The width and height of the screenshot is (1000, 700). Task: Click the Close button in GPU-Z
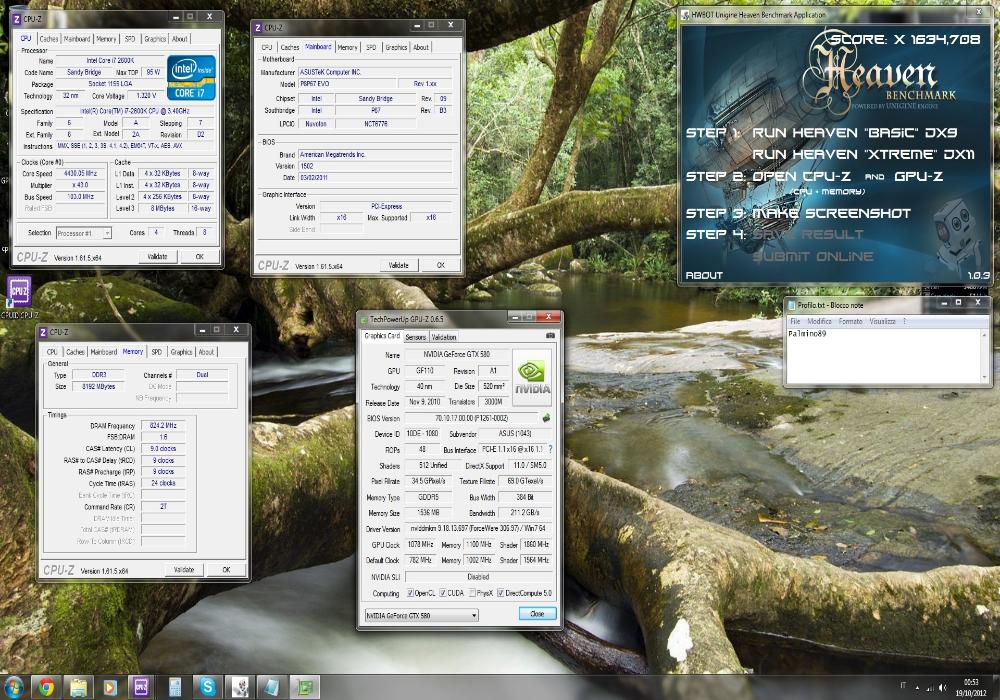click(x=538, y=614)
